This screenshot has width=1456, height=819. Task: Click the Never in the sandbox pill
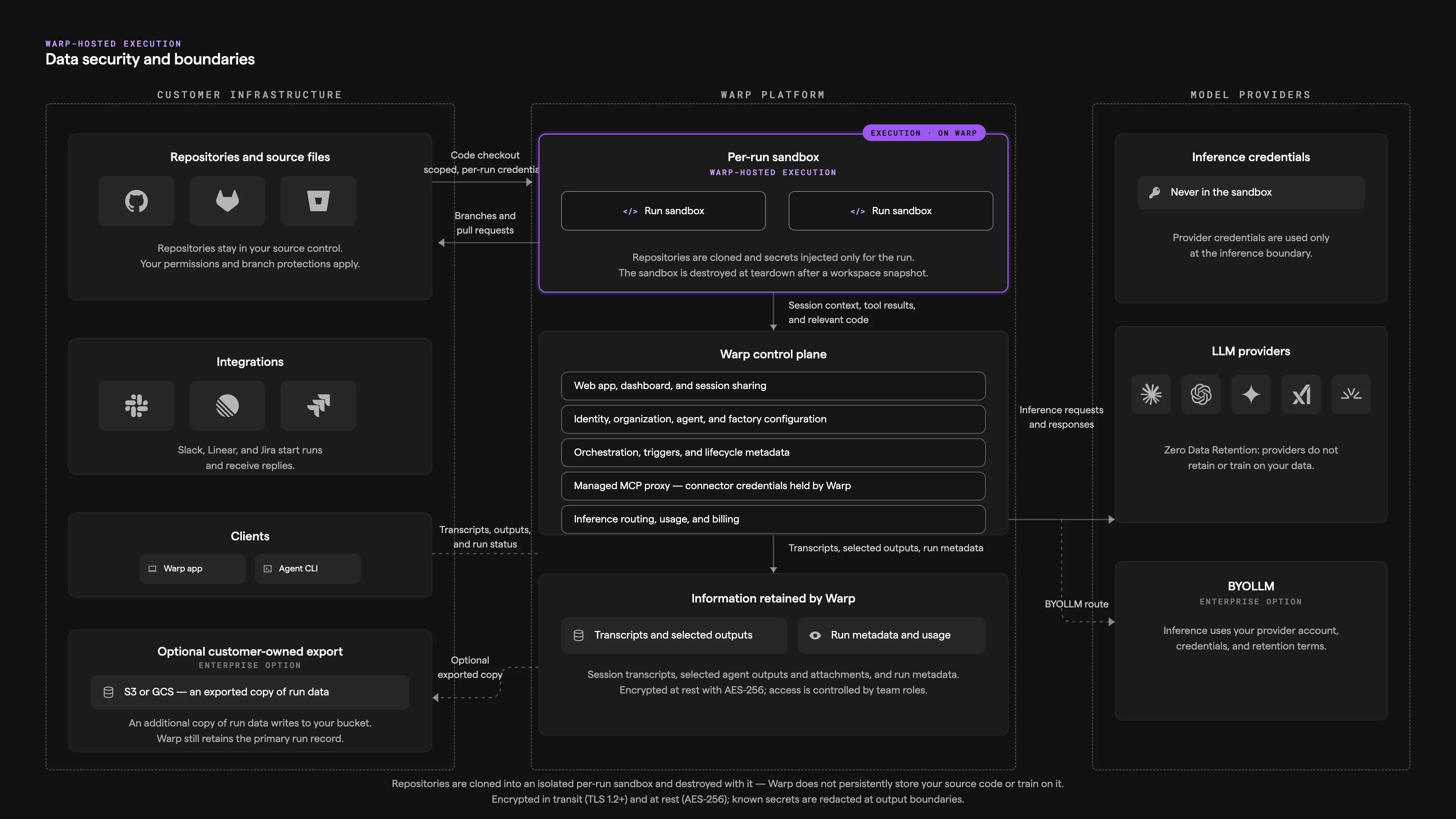(1251, 192)
